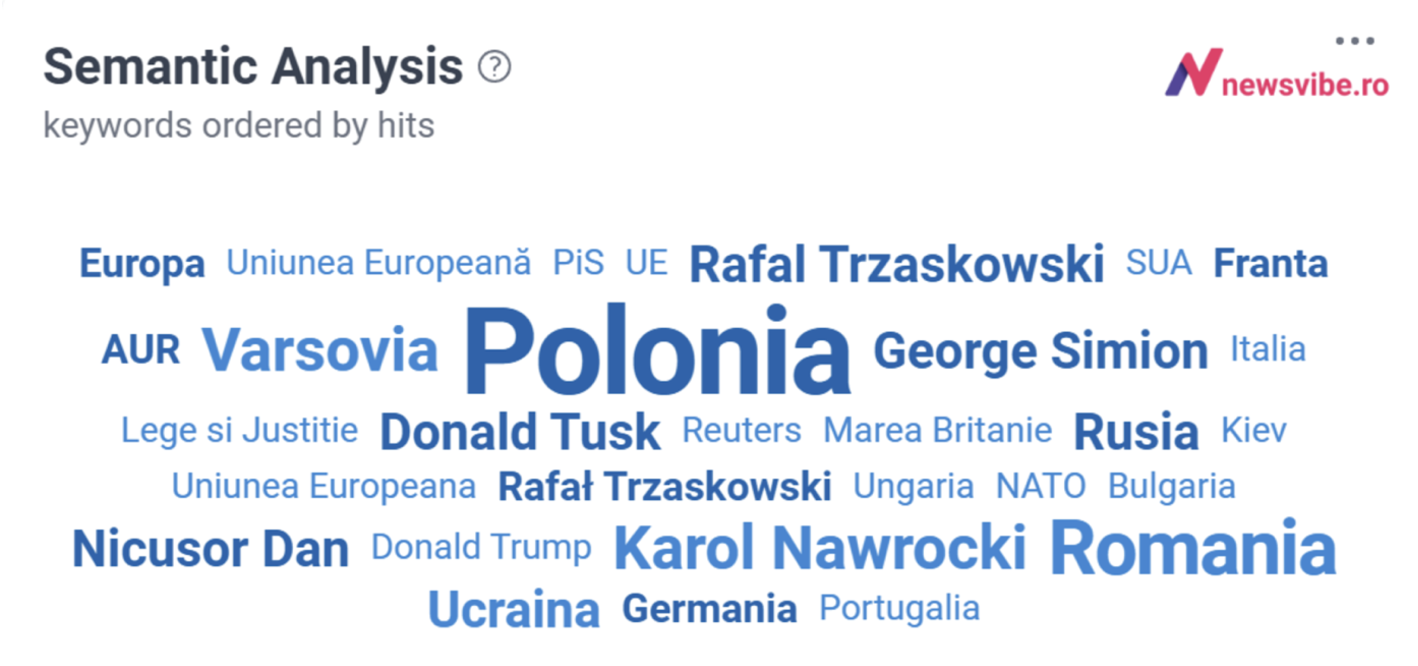Select the Polonia keyword
The height and width of the screenshot is (666, 1418).
658,351
